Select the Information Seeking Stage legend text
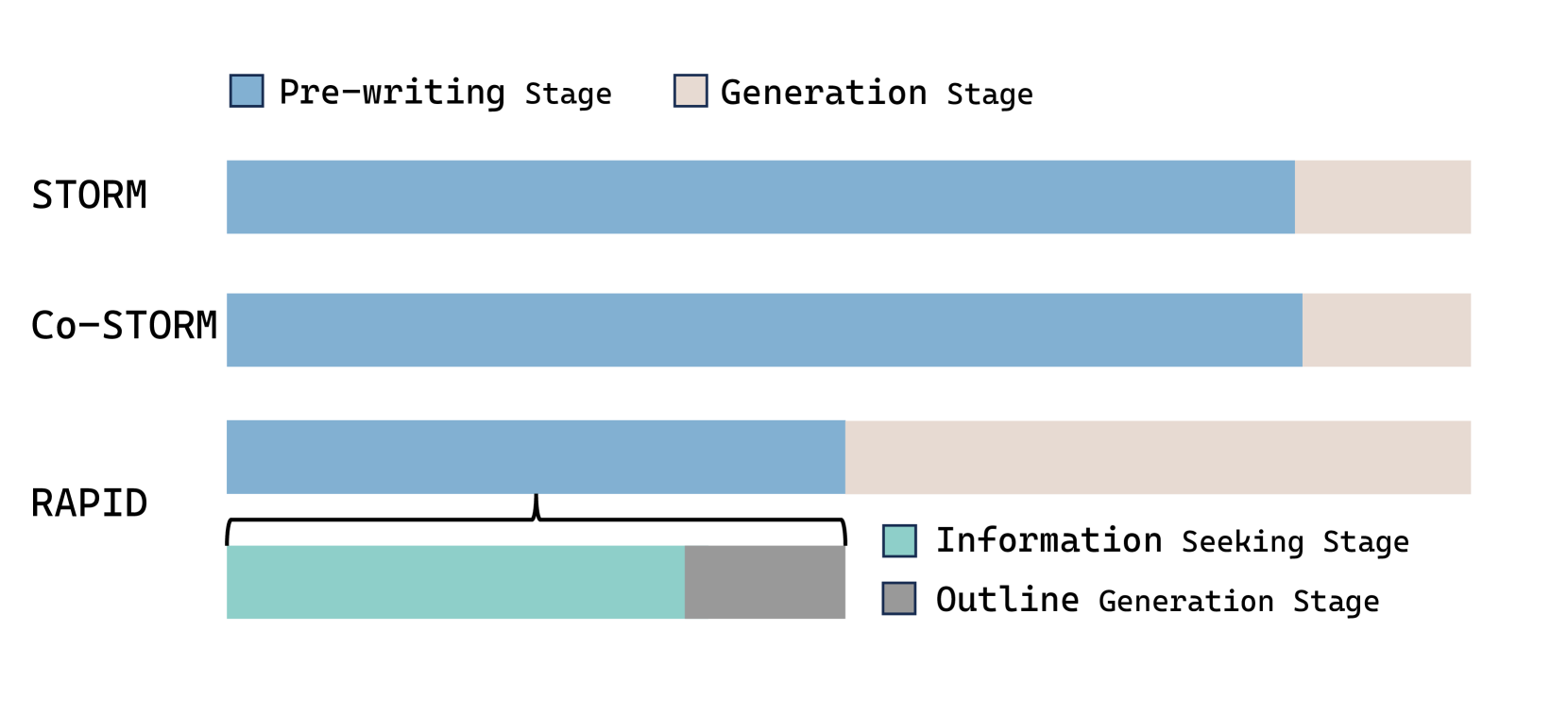1568x717 pixels. click(1172, 540)
